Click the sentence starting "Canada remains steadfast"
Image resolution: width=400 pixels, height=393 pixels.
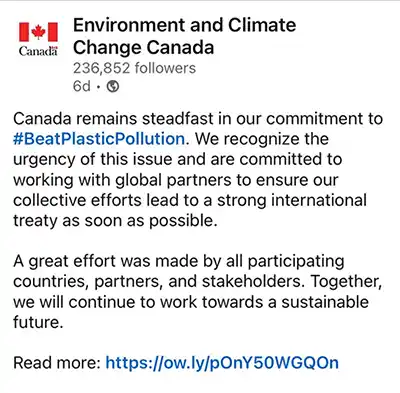[198, 129]
